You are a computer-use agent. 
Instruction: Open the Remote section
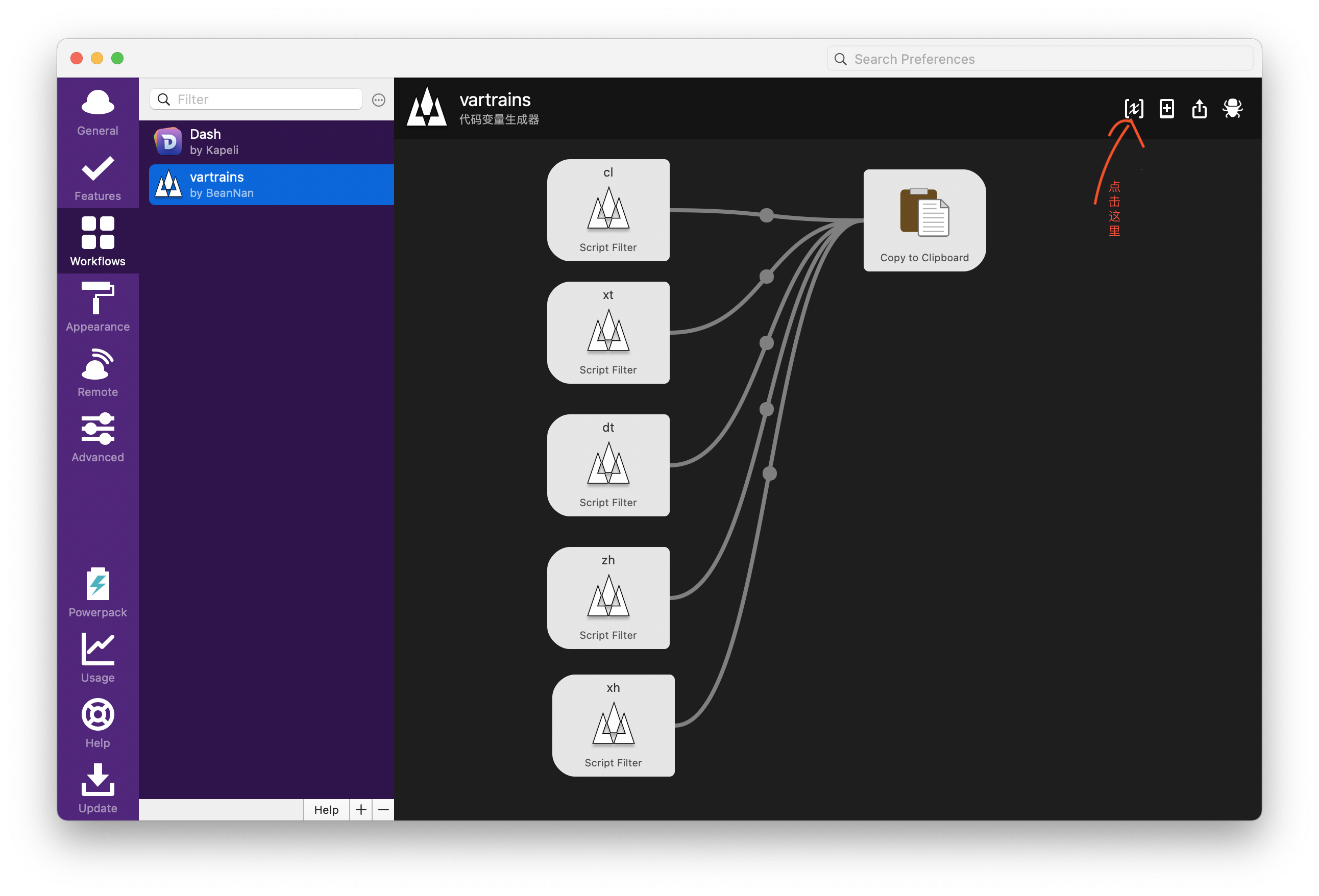coord(97,371)
